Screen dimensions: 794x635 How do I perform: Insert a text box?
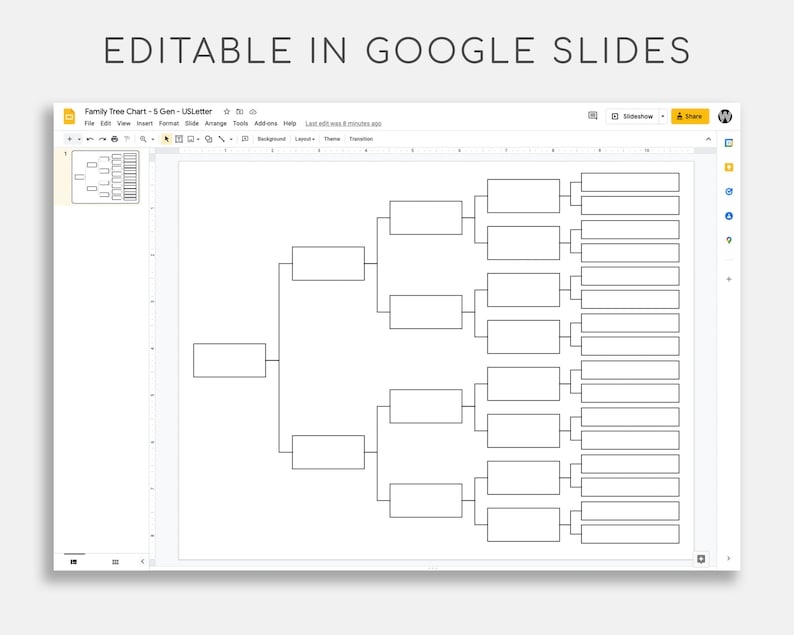pyautogui.click(x=179, y=139)
